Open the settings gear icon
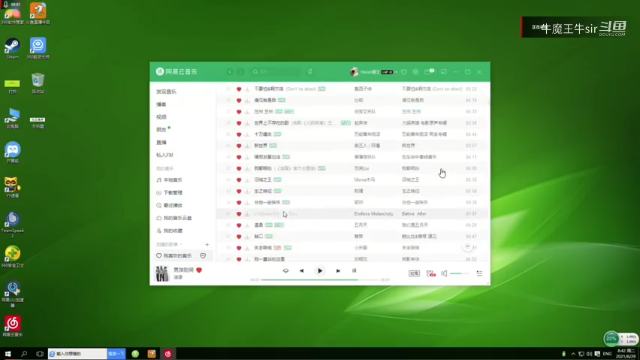The height and width of the screenshot is (360, 640). tap(416, 72)
